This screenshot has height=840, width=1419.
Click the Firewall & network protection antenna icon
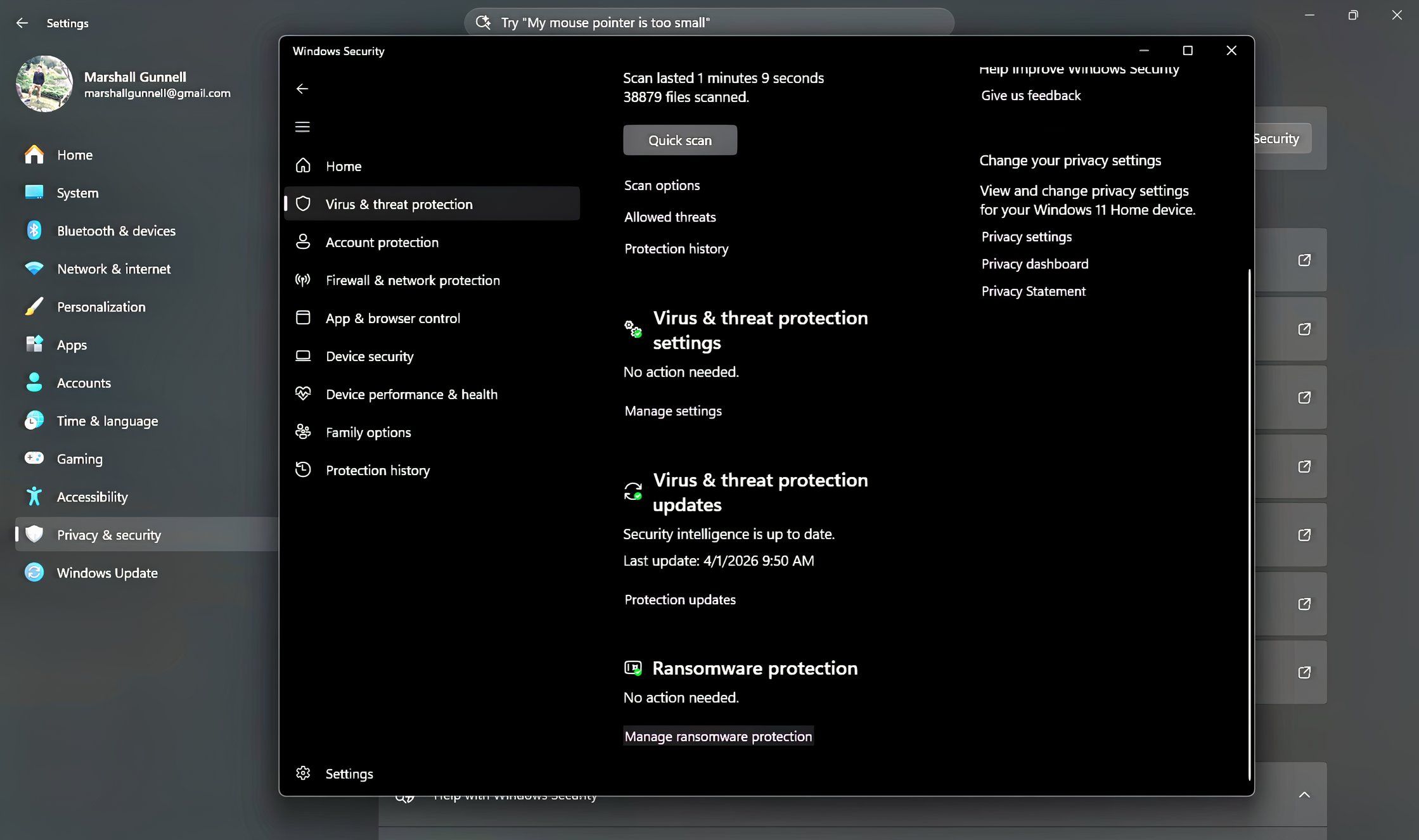tap(303, 280)
